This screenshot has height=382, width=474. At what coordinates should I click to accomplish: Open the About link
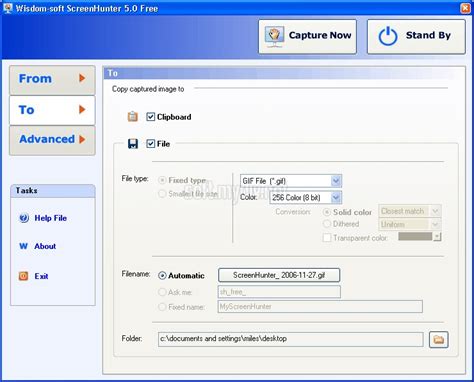pyautogui.click(x=45, y=246)
